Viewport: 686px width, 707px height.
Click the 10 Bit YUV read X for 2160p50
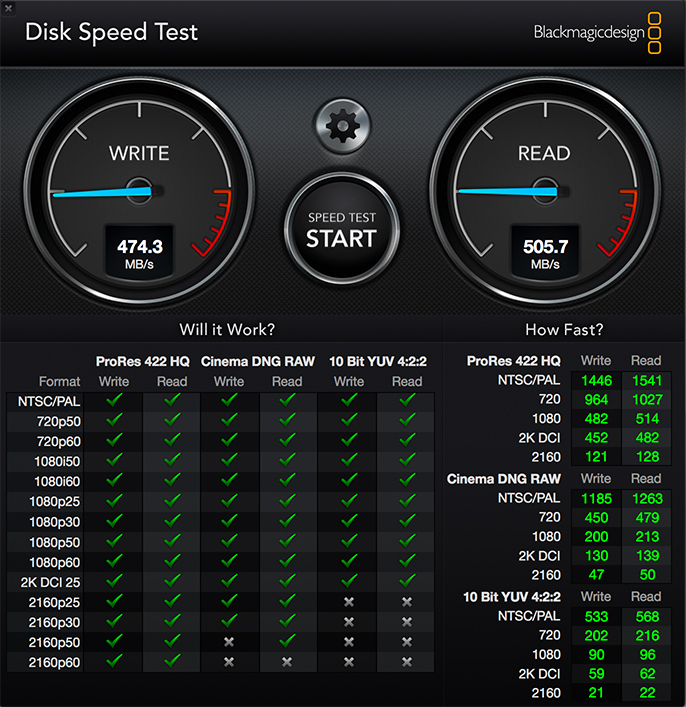[407, 642]
